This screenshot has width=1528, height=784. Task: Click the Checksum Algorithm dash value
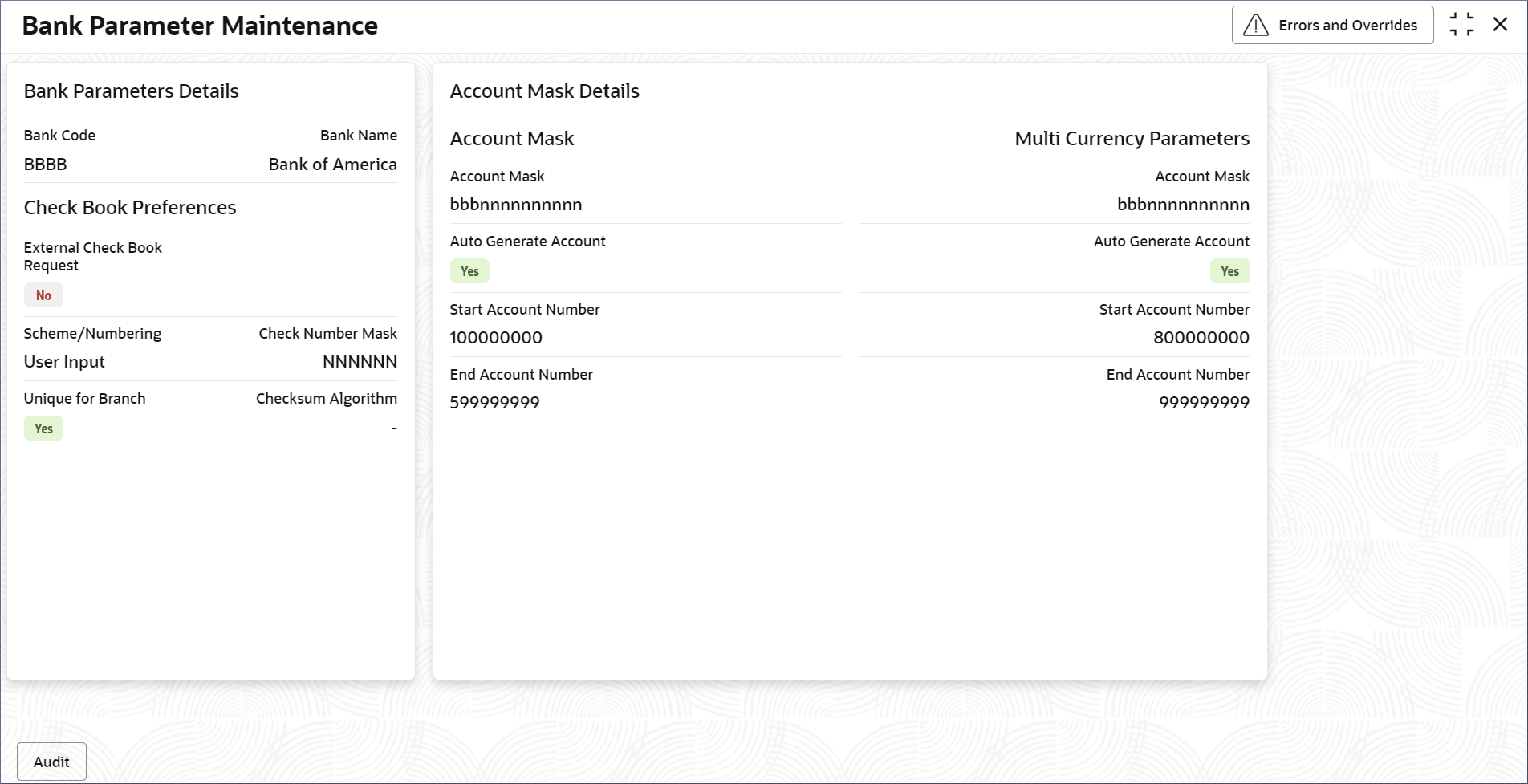pyautogui.click(x=394, y=429)
